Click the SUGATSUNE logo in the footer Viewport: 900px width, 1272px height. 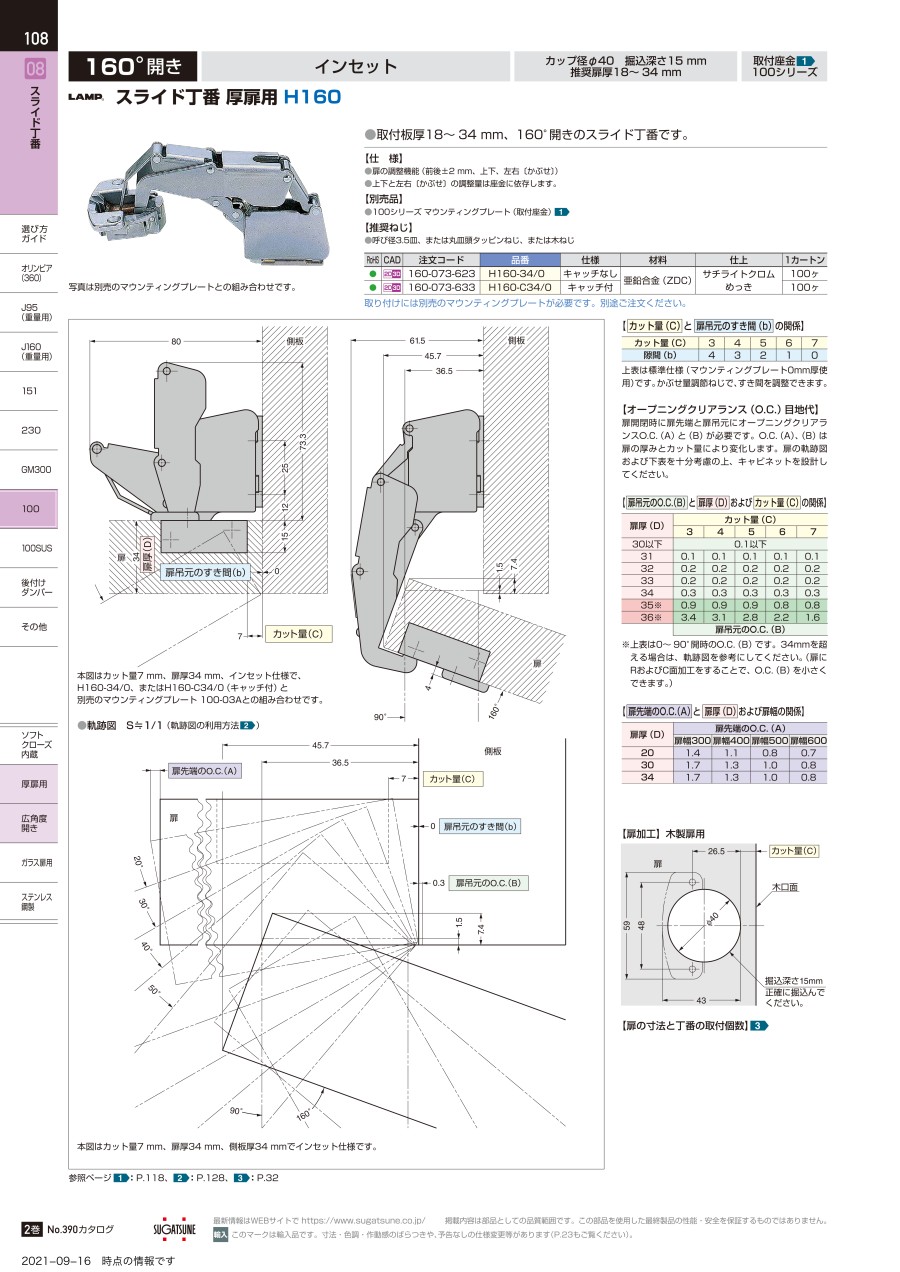coord(175,1228)
